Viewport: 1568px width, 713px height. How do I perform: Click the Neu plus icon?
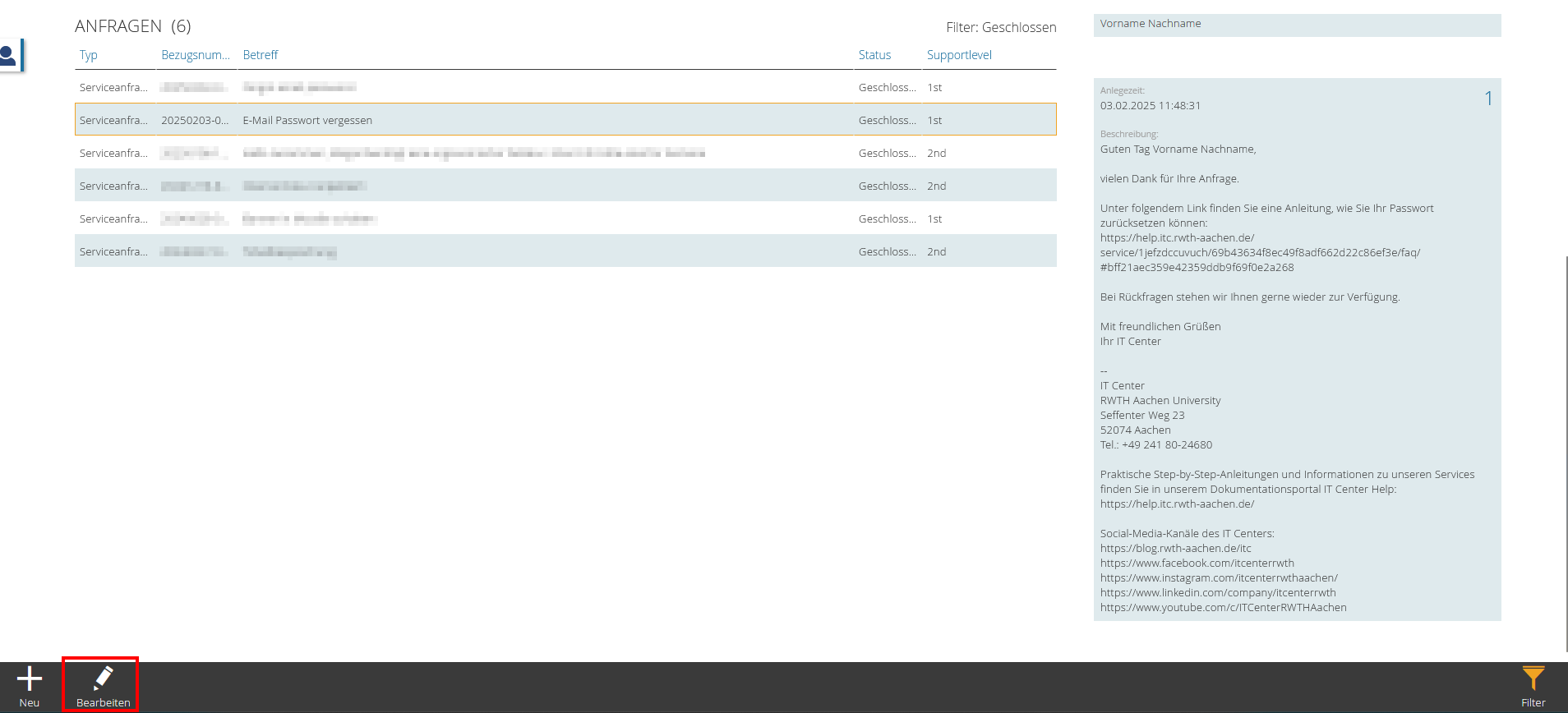tap(30, 678)
